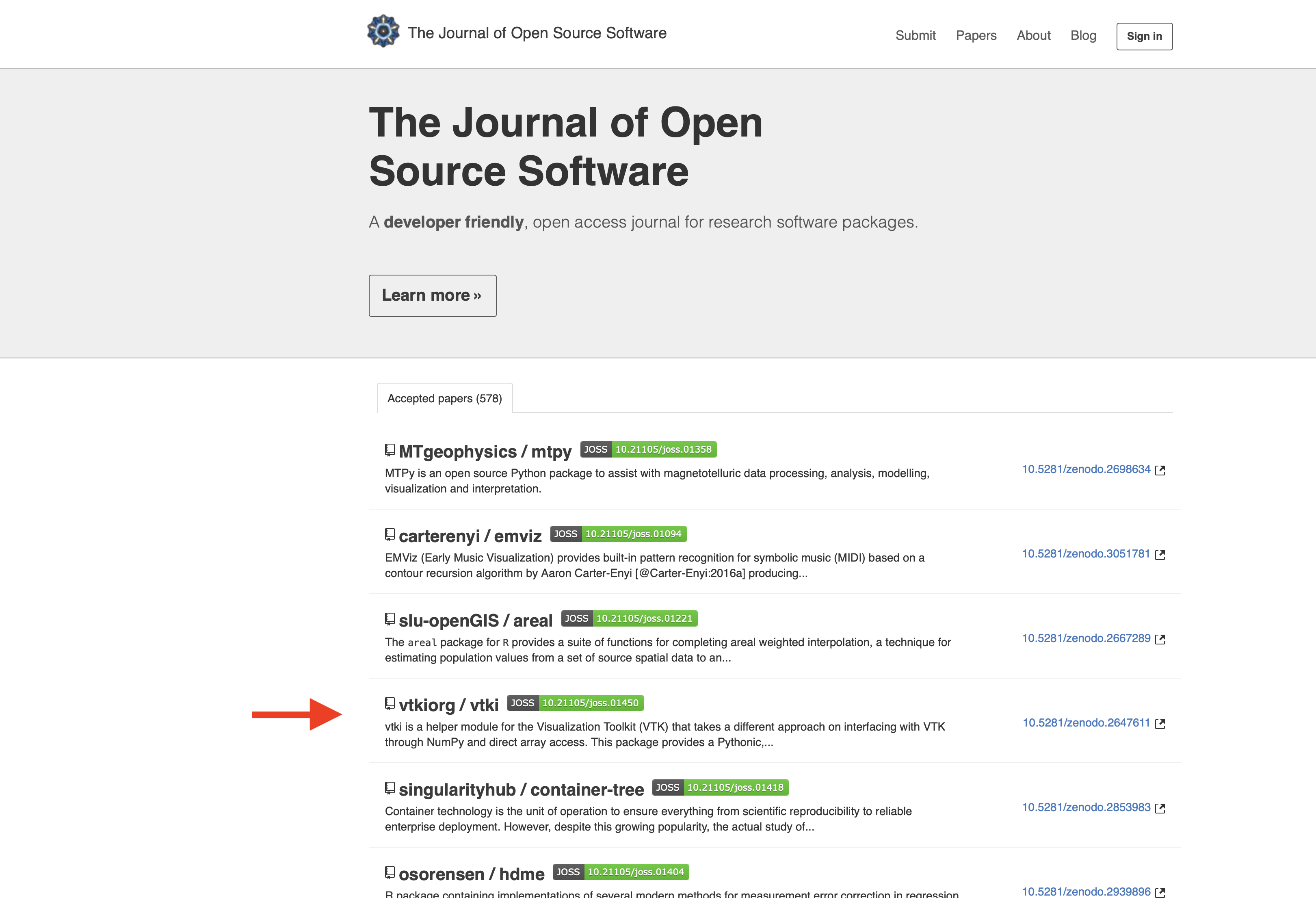This screenshot has height=898, width=1316.
Task: Go to the Papers page
Action: 976,36
